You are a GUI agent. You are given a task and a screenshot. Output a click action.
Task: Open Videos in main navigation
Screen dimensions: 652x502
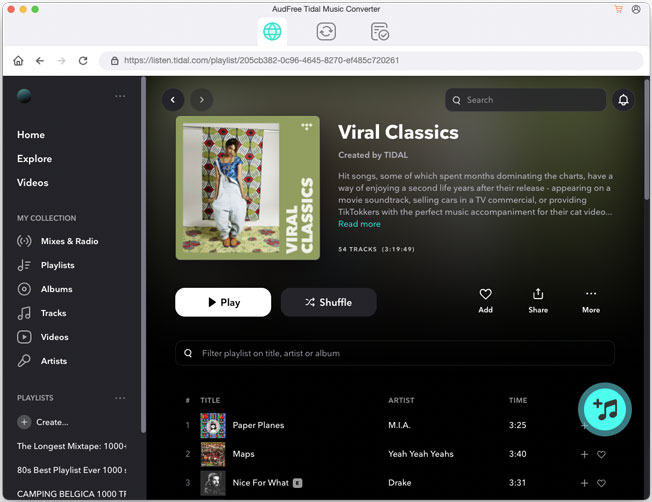pyautogui.click(x=32, y=183)
